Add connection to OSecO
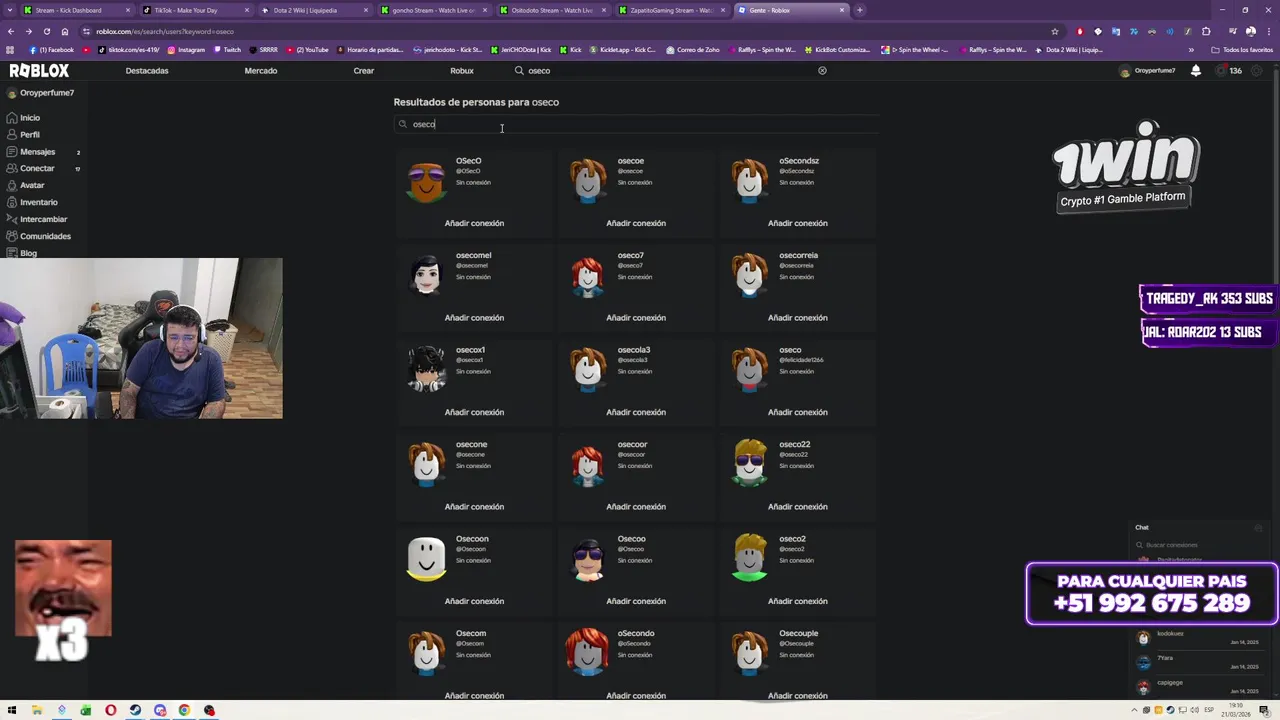Screen dimensions: 1280x720 click(x=474, y=223)
